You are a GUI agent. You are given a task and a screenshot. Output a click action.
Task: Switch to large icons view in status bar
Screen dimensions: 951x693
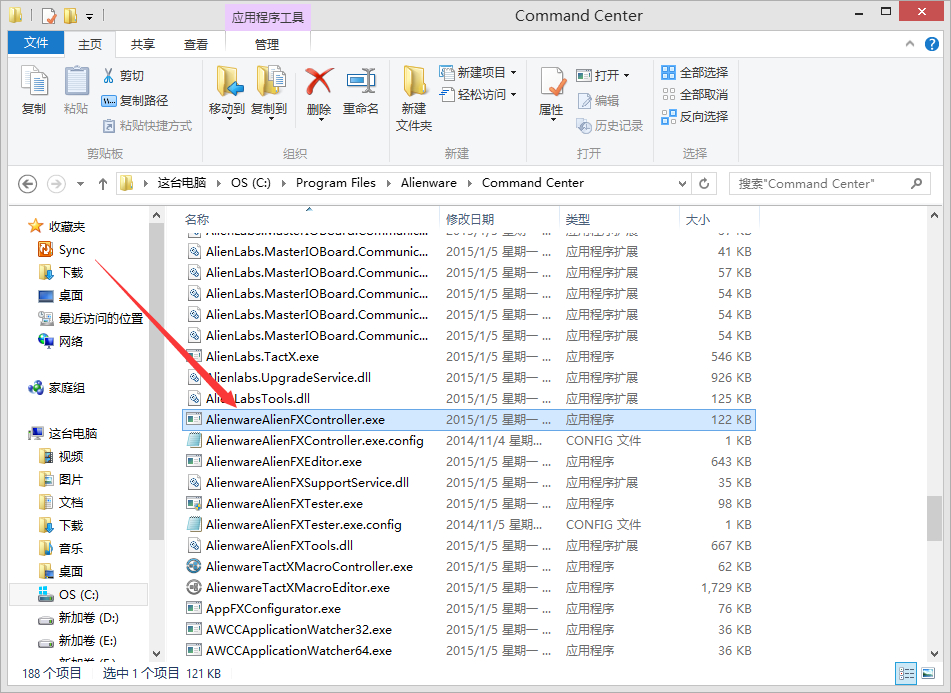928,673
